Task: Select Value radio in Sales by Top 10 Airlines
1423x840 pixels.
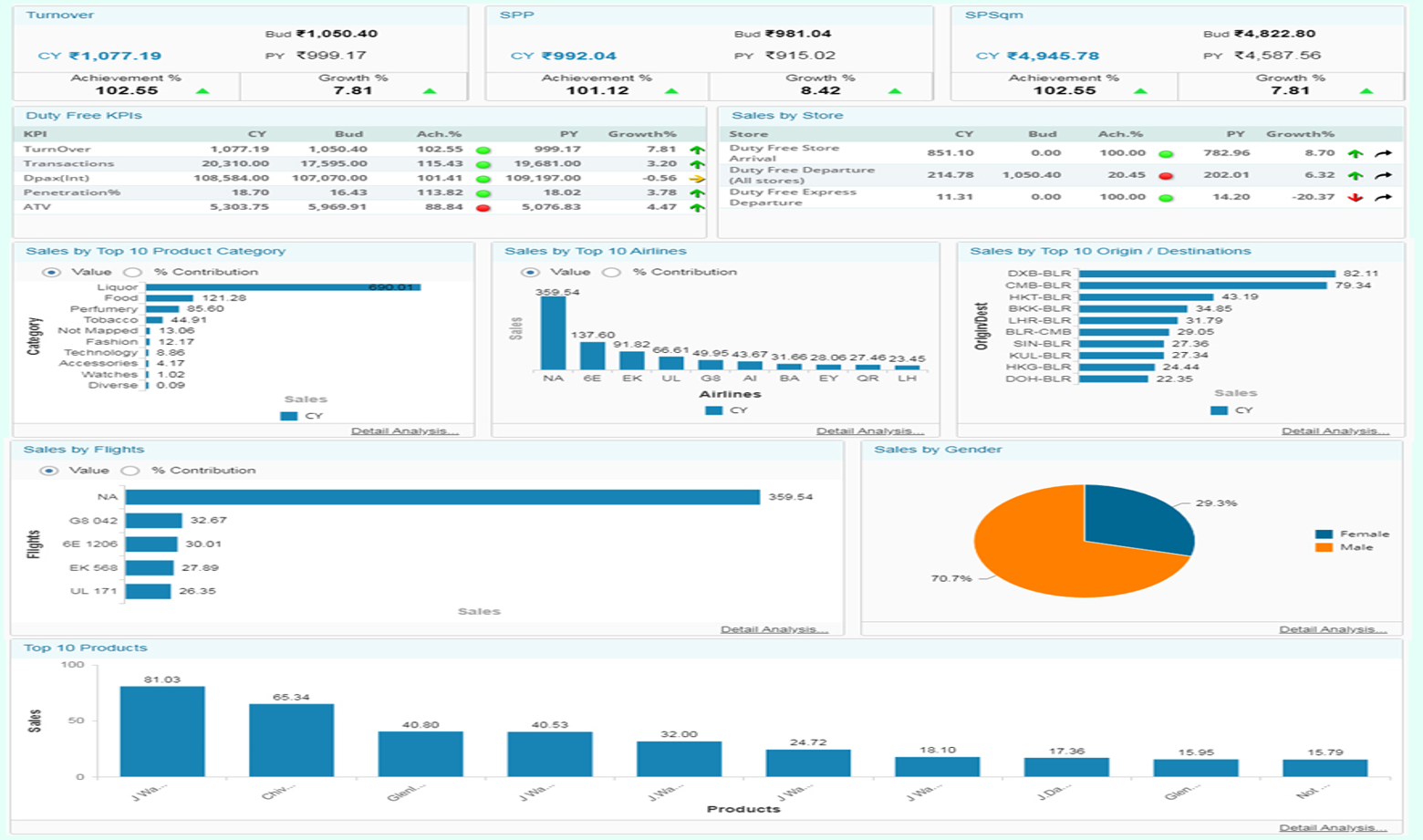Action: click(x=529, y=273)
